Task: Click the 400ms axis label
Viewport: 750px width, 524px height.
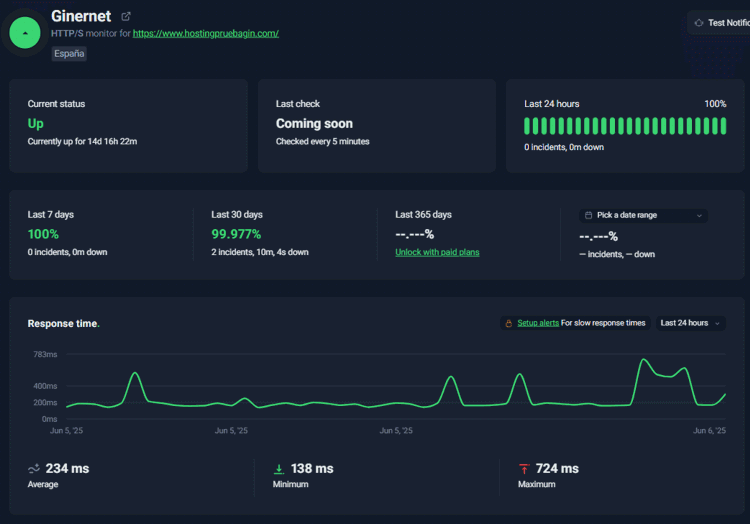Action: (45, 386)
